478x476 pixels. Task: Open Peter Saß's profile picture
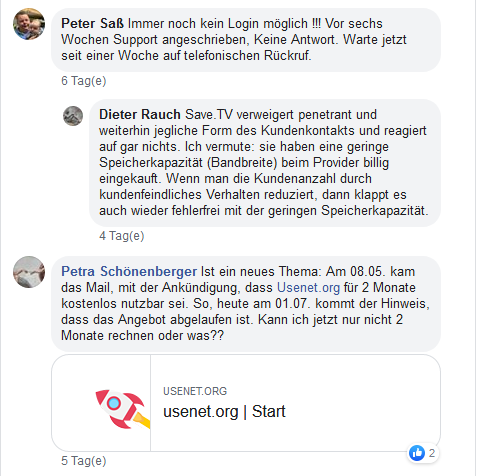(x=29, y=24)
